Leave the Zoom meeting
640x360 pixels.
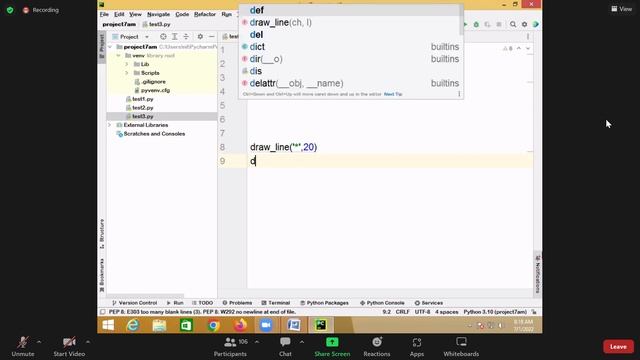[618, 347]
